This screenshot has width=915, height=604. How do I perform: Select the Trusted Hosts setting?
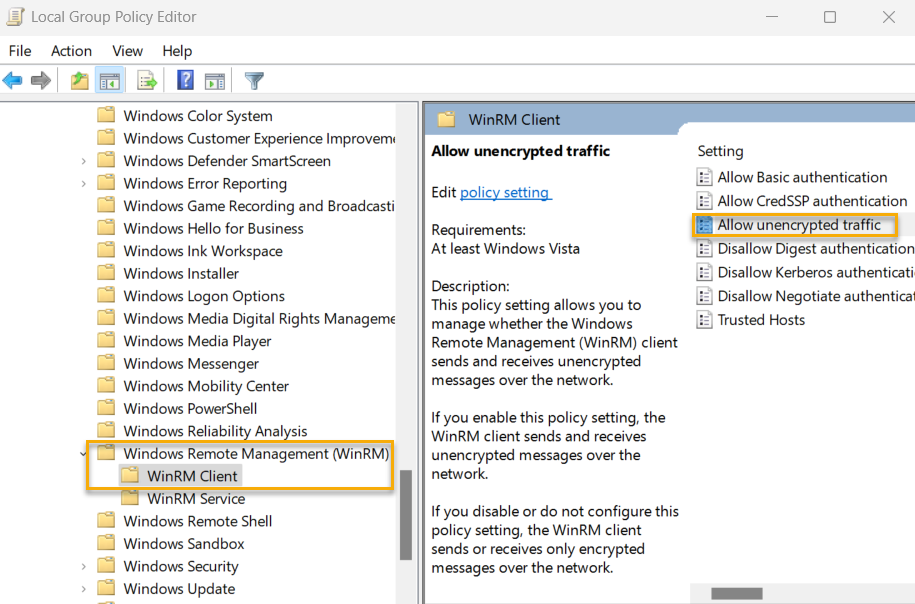pyautogui.click(x=761, y=319)
